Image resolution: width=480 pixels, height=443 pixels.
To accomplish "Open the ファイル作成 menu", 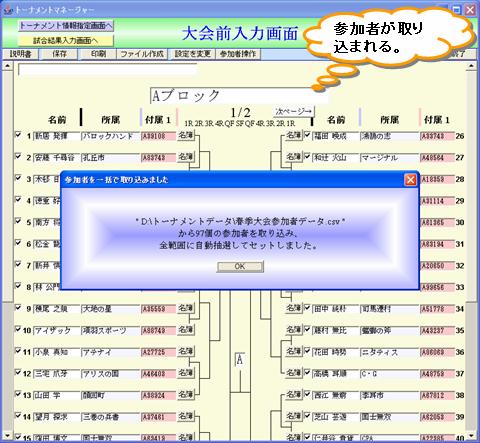I will click(x=142, y=54).
